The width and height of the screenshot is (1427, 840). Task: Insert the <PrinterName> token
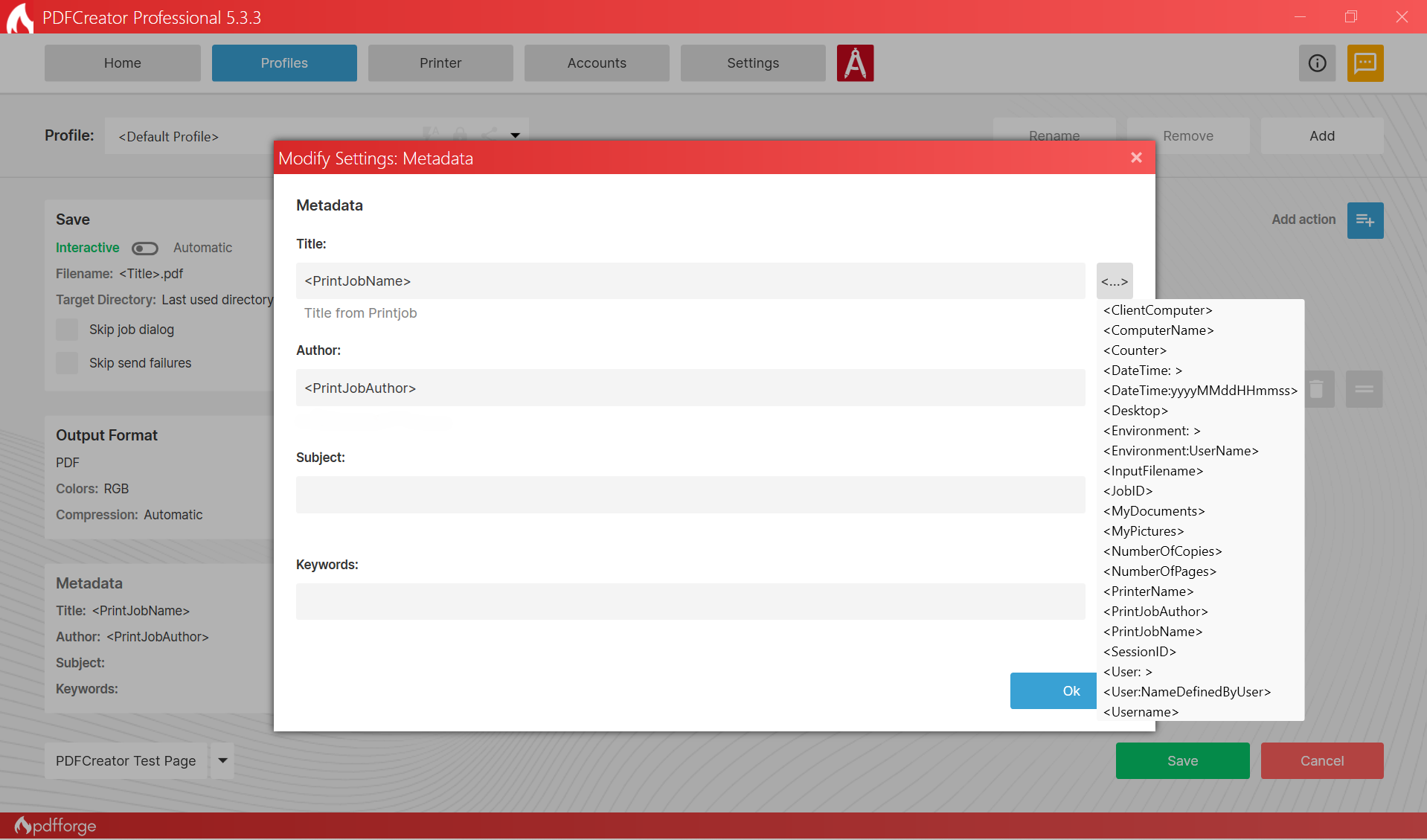(x=1148, y=591)
